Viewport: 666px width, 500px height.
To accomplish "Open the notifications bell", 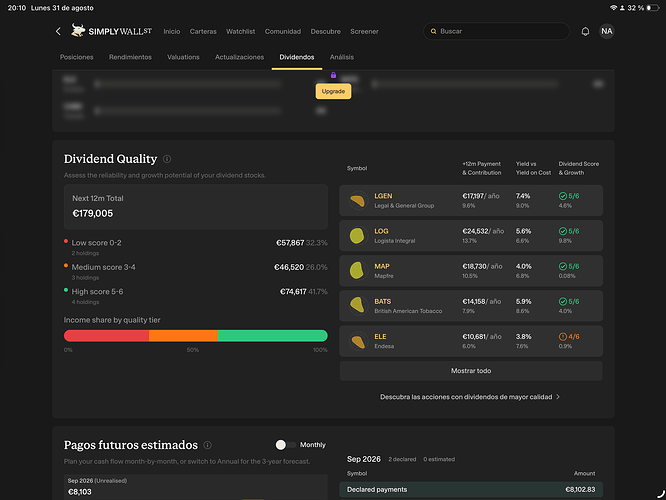I will tap(585, 31).
